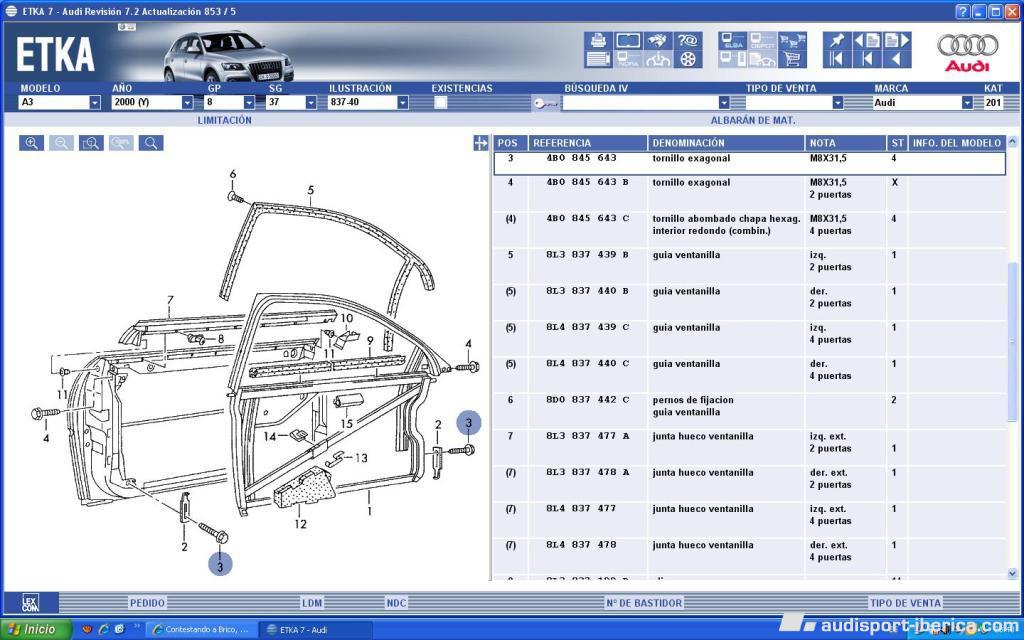The image size is (1024, 640).
Task: Click the four-arrow move pane icon
Action: (481, 143)
